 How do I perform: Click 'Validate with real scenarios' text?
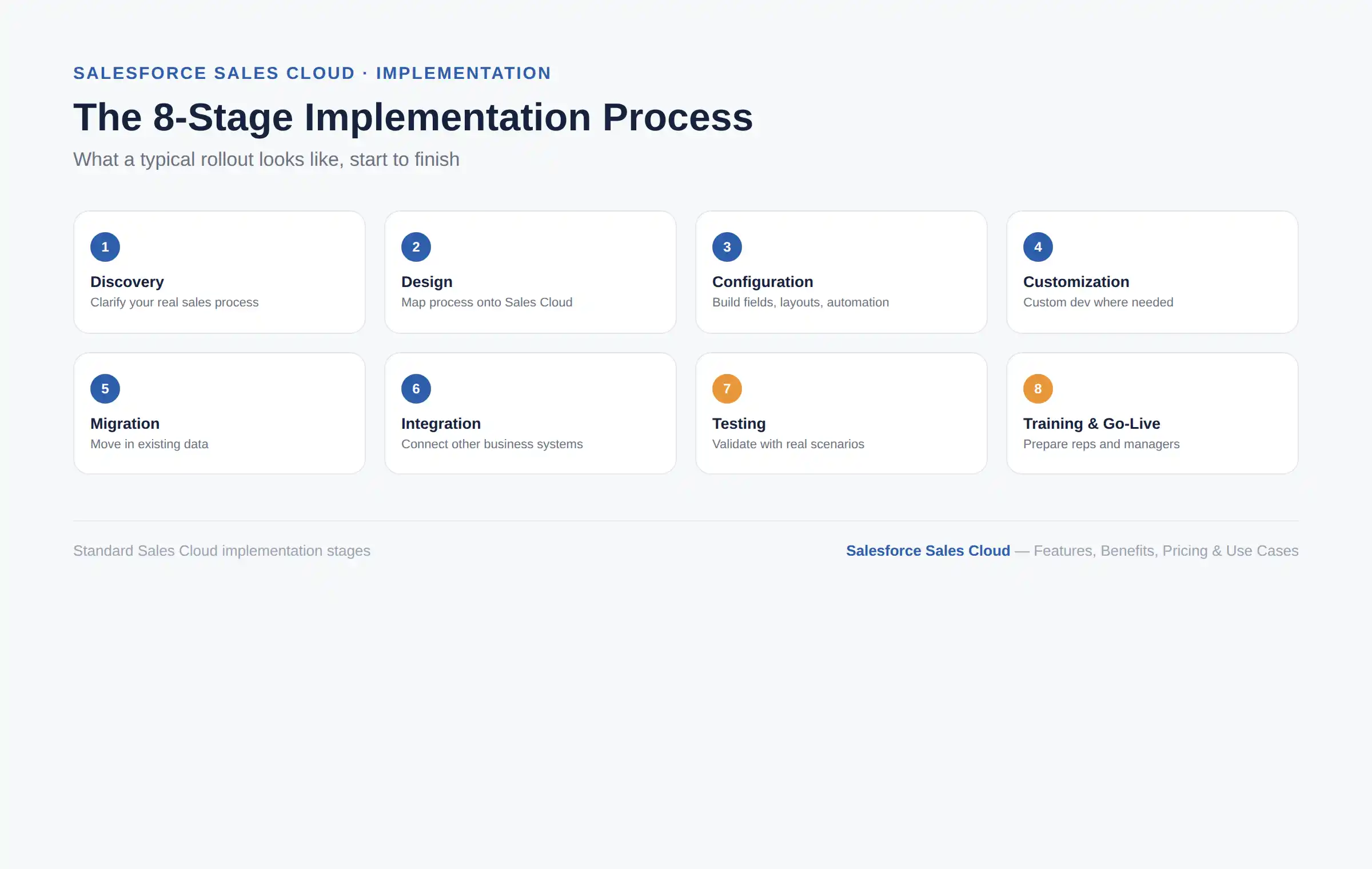788,444
